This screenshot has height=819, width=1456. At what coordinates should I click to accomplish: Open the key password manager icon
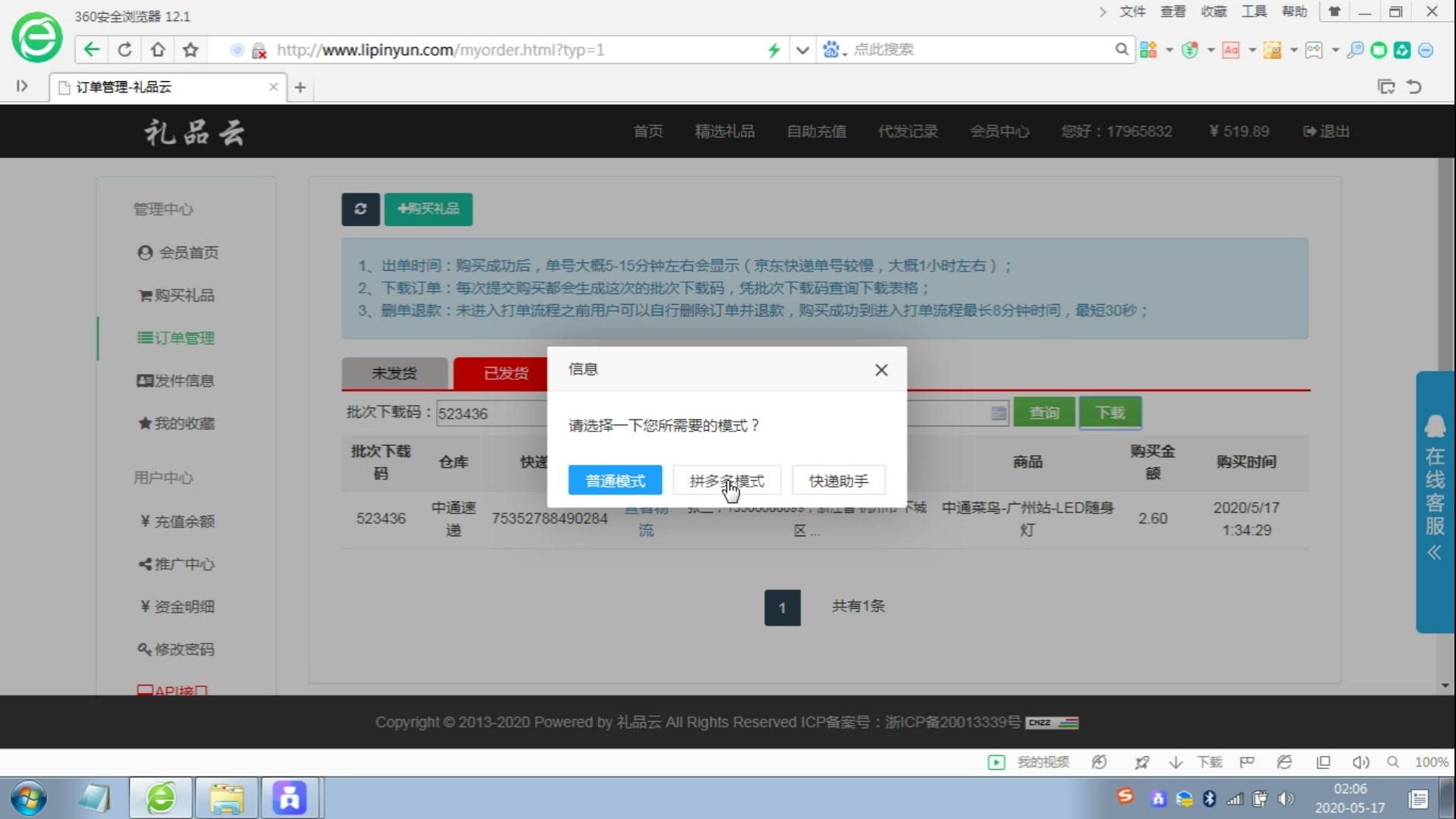[x=1355, y=50]
